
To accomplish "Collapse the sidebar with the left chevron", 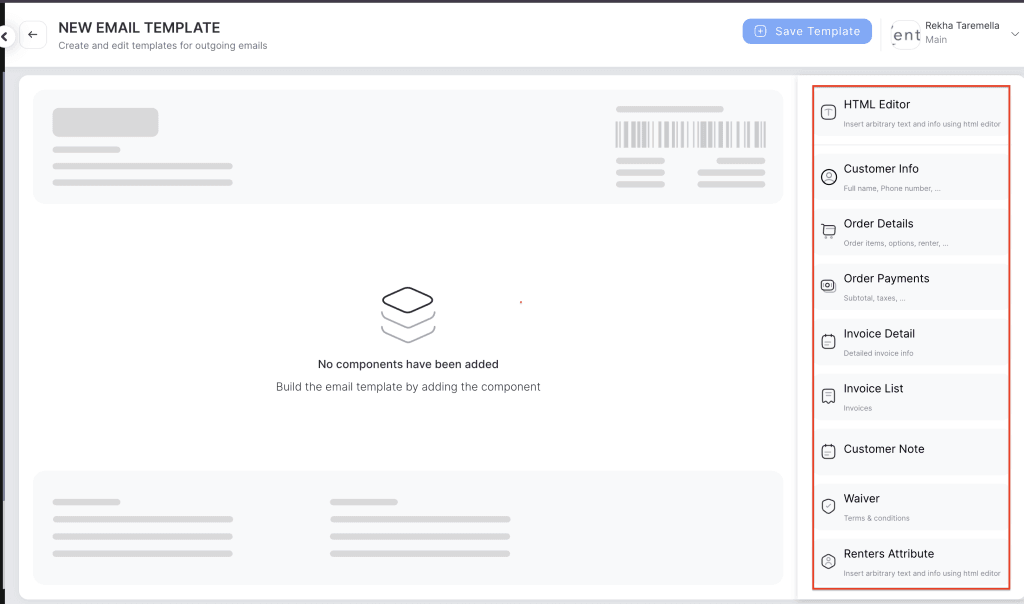I will pos(5,37).
